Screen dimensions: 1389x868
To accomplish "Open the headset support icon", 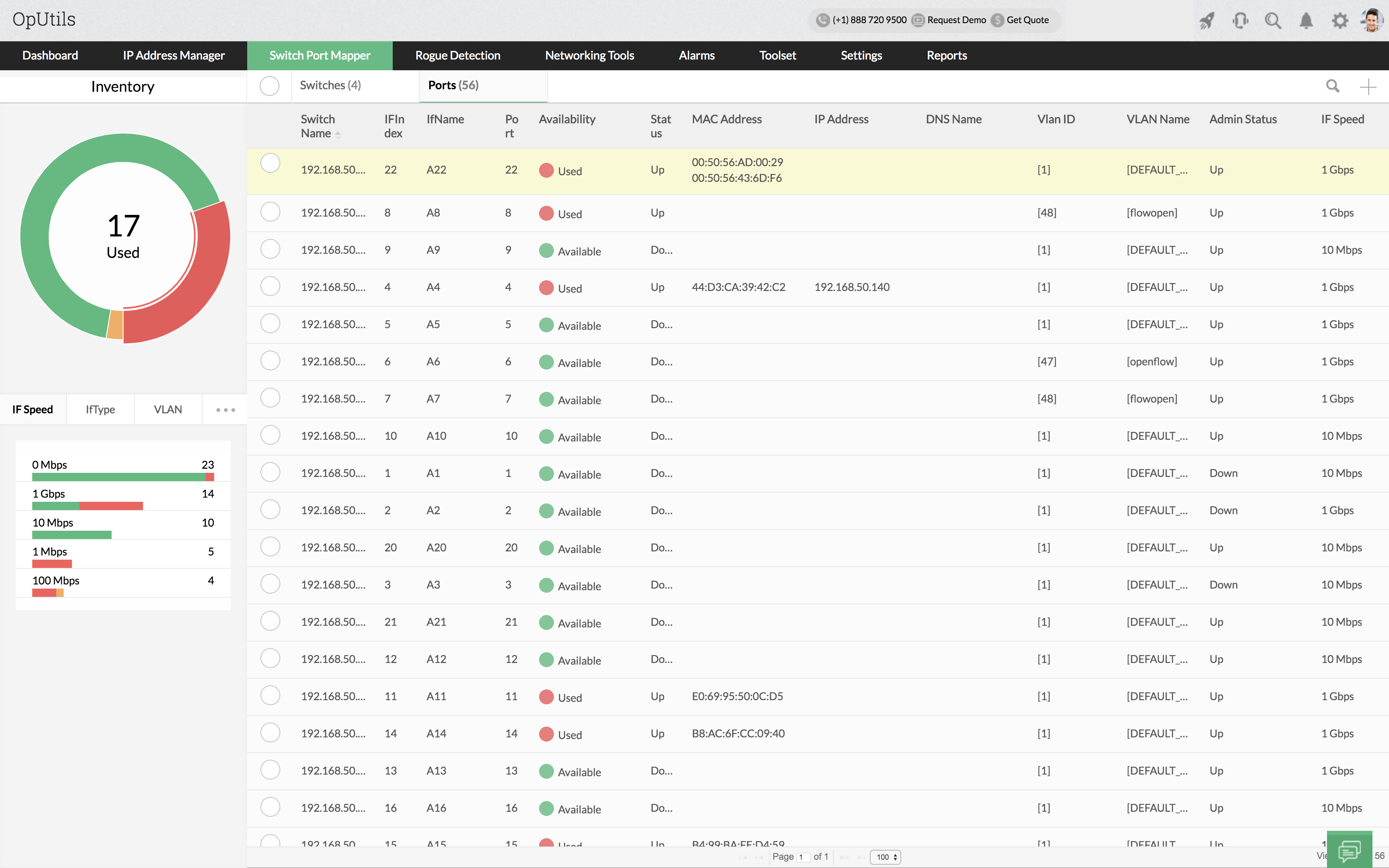I will tap(1240, 21).
